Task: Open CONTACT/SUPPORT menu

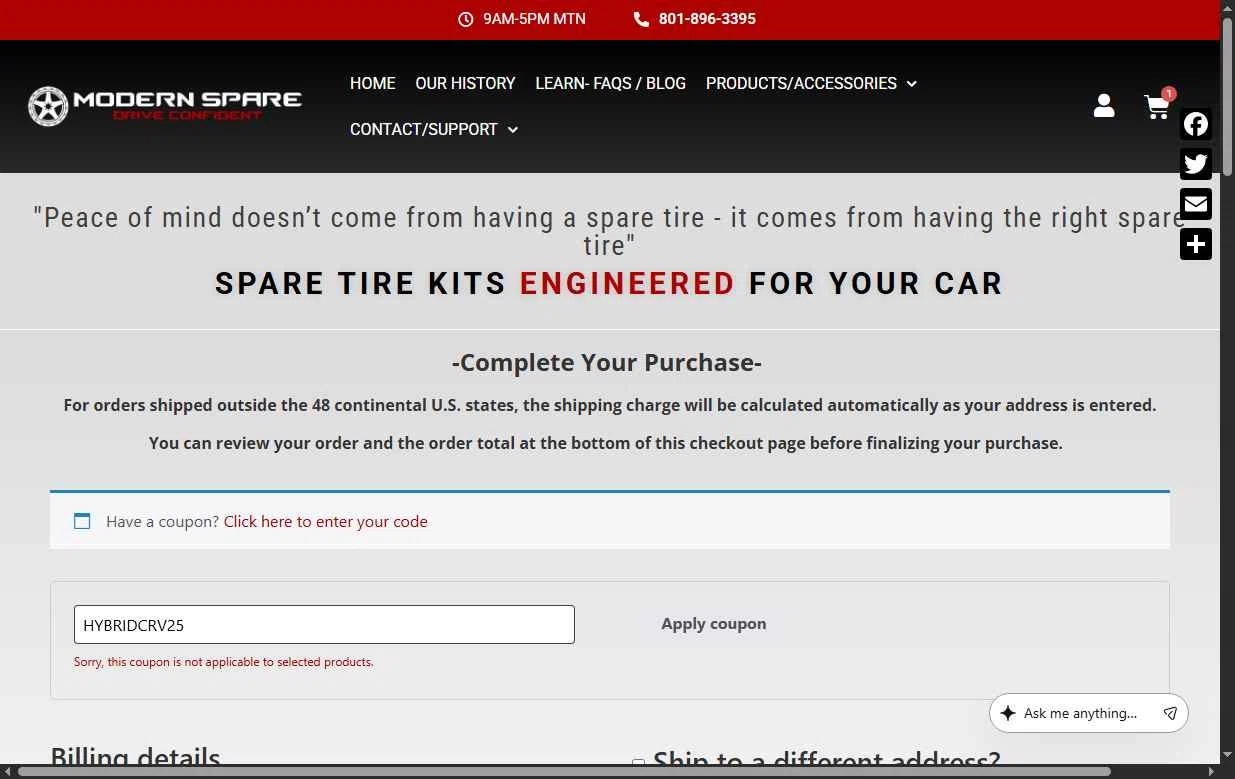Action: [423, 129]
